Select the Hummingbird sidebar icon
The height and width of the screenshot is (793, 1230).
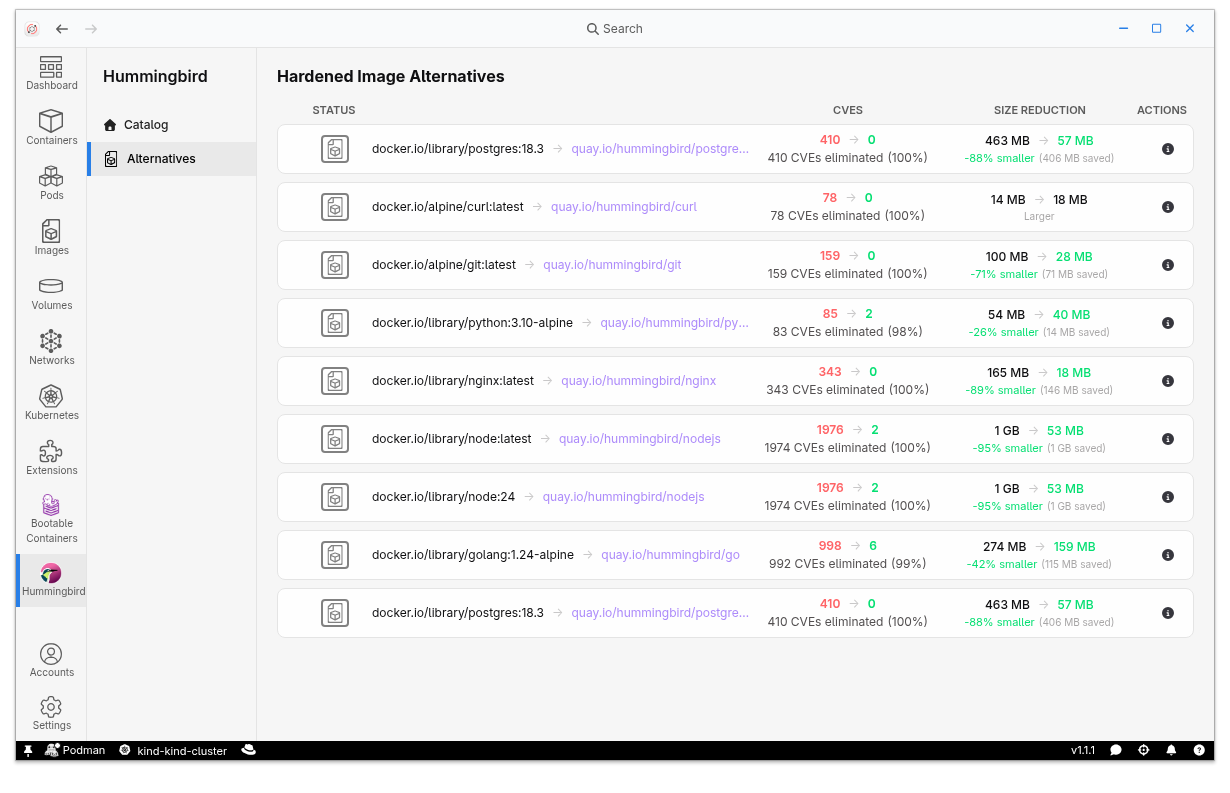(x=51, y=581)
